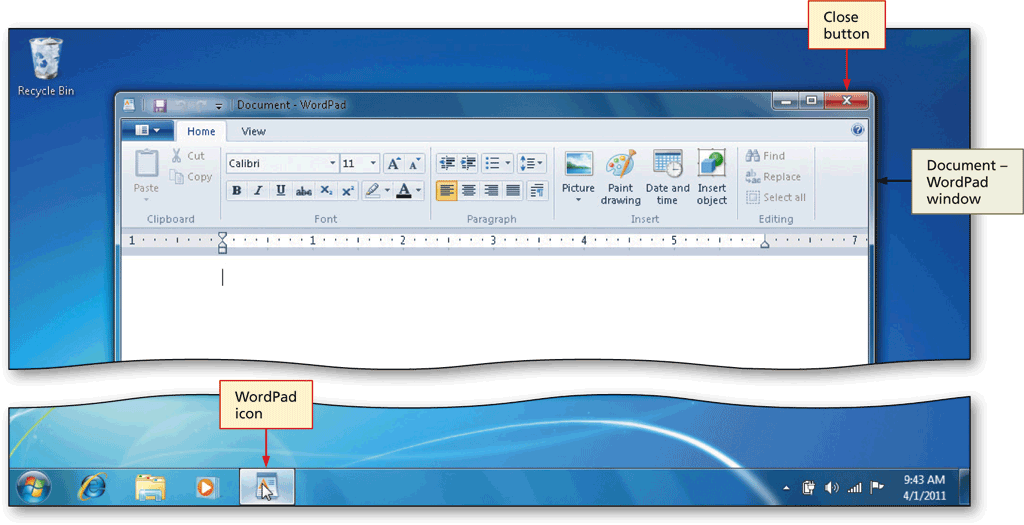1024x525 pixels.
Task: Click the 9:43 AM taskbar clock
Action: point(924,488)
